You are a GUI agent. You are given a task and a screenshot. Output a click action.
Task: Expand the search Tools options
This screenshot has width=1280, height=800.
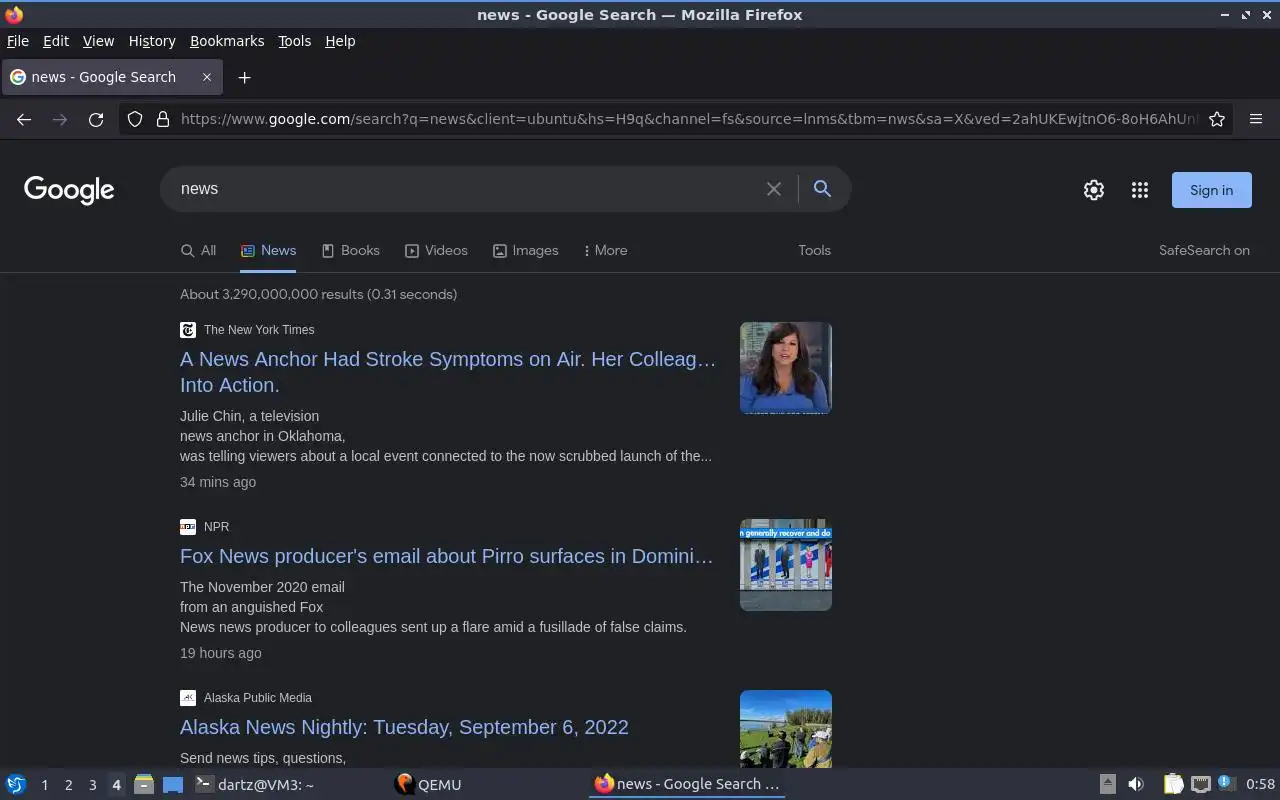point(814,251)
